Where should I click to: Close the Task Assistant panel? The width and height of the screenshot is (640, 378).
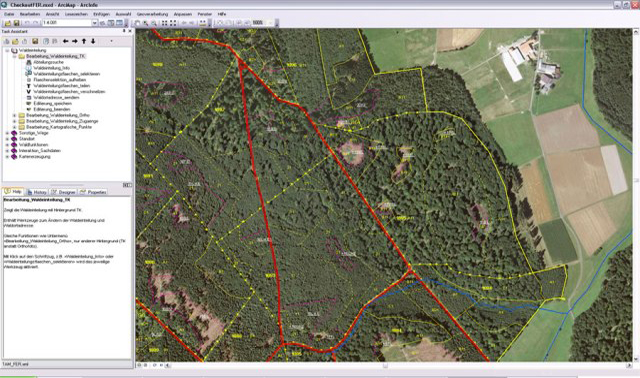(130, 31)
